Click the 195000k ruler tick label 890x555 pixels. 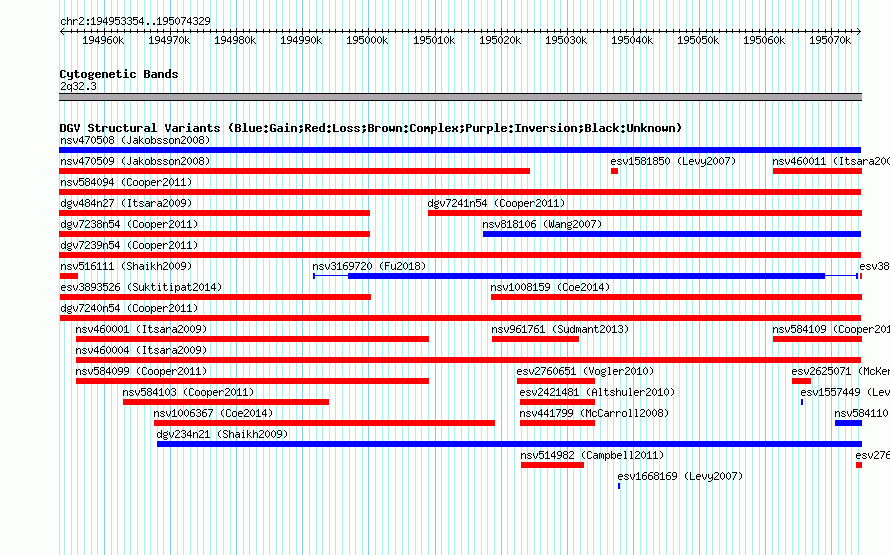367,40
